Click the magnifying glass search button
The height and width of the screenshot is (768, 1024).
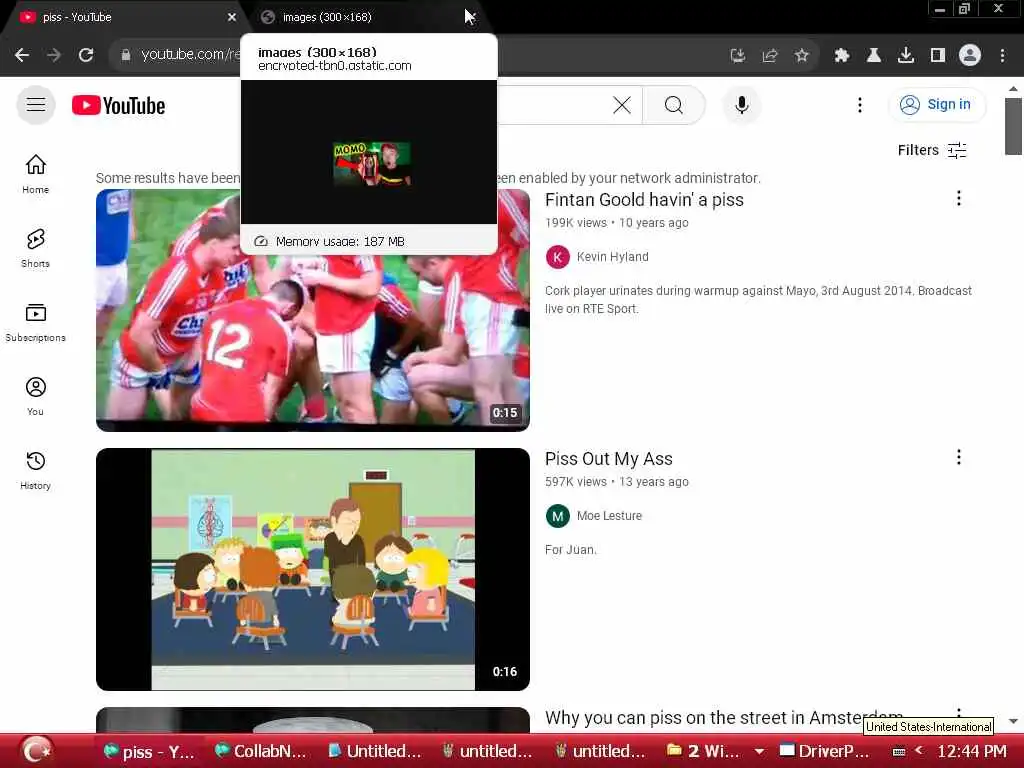(x=673, y=104)
